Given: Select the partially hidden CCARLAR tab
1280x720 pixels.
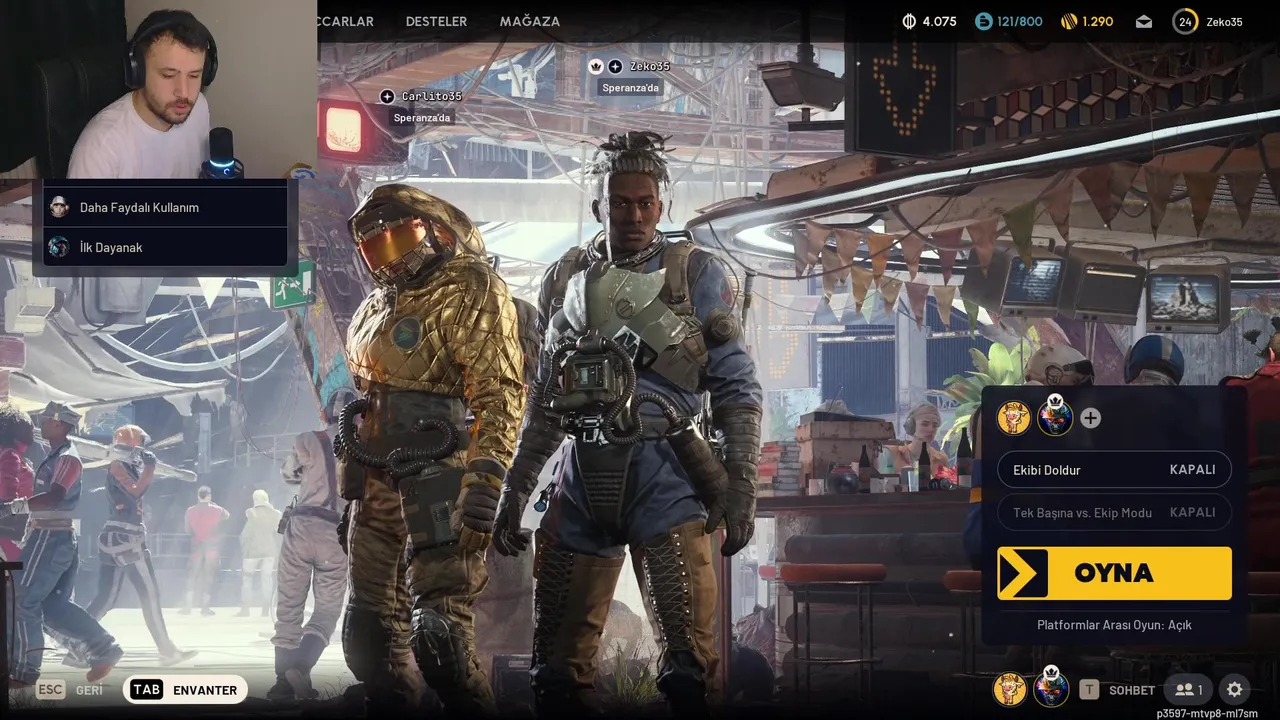Looking at the screenshot, I should (x=346, y=21).
